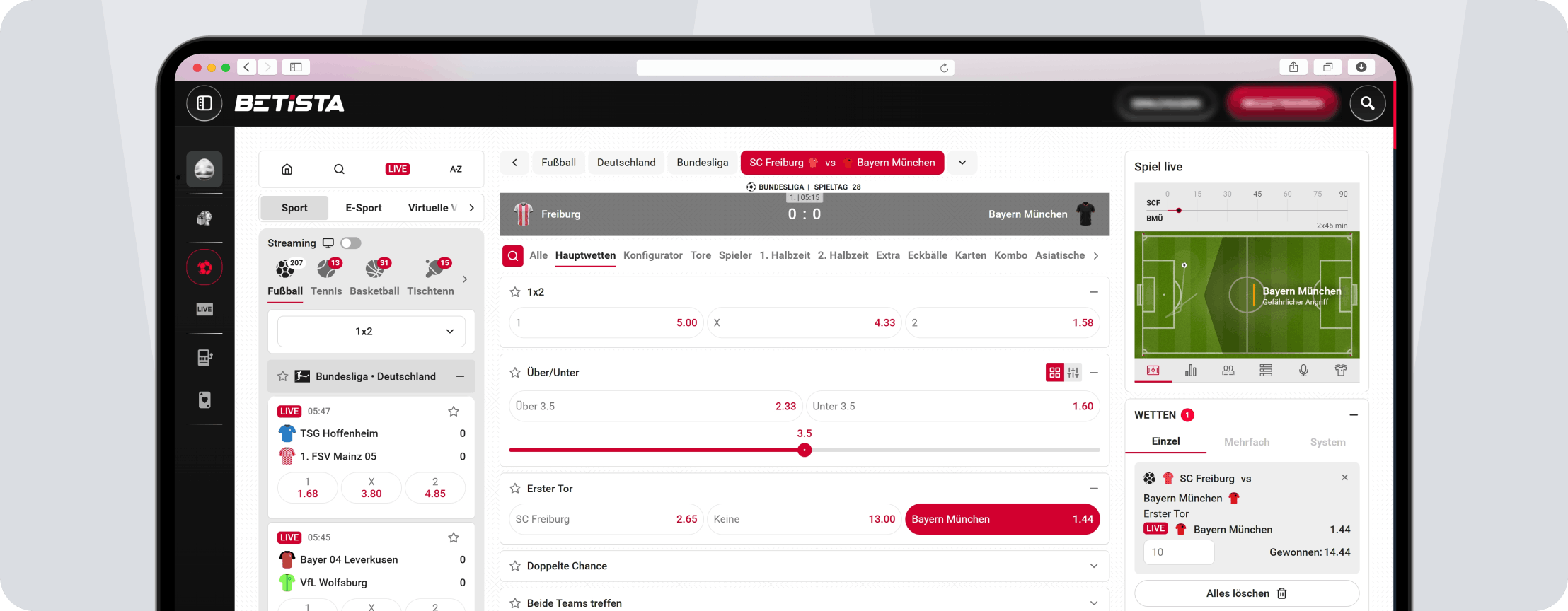1568x611 pixels.
Task: Star the Über/Unter market
Action: pos(515,373)
